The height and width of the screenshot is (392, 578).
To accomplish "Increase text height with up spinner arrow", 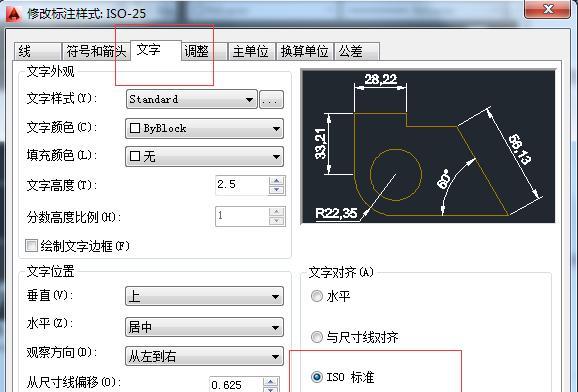I will (276, 181).
